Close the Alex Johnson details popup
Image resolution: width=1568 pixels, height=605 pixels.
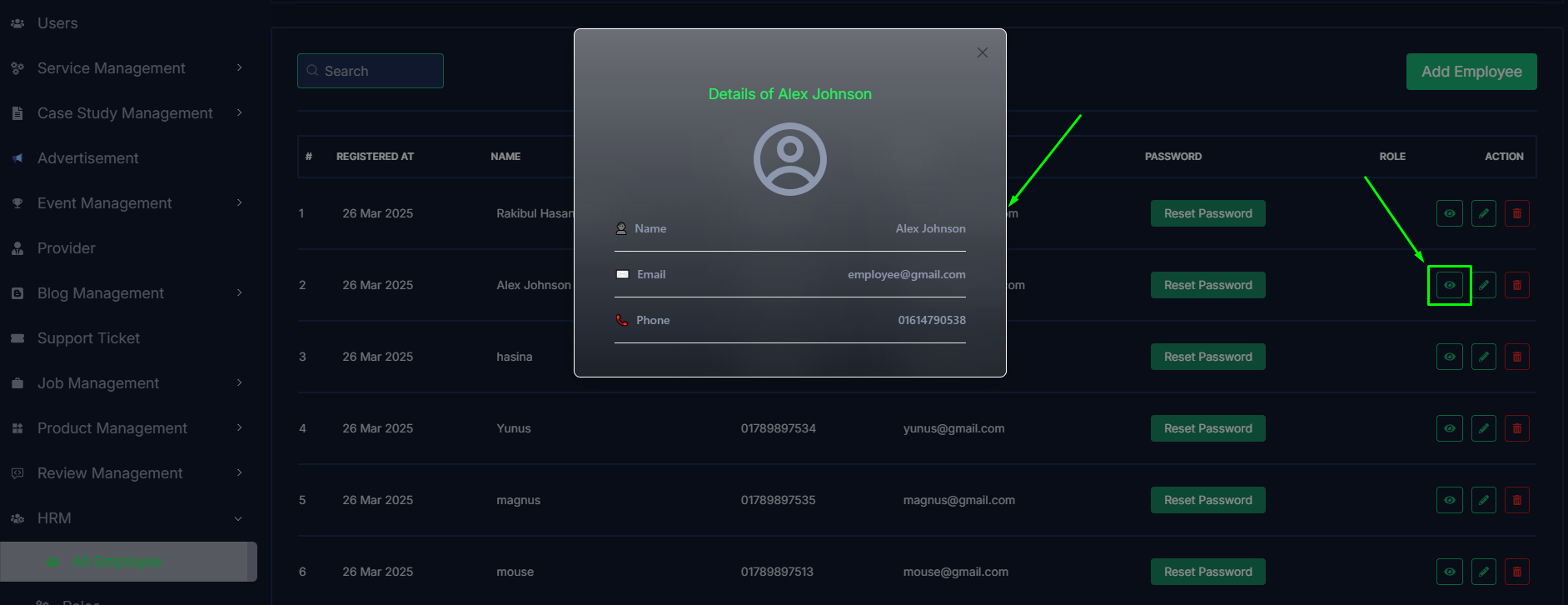[x=982, y=52]
